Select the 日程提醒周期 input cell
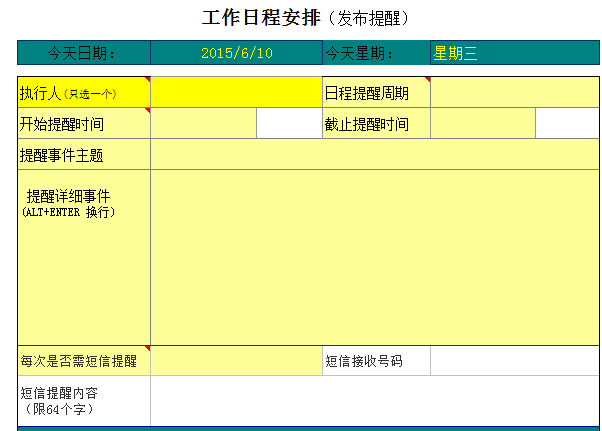This screenshot has height=431, width=602. [514, 93]
